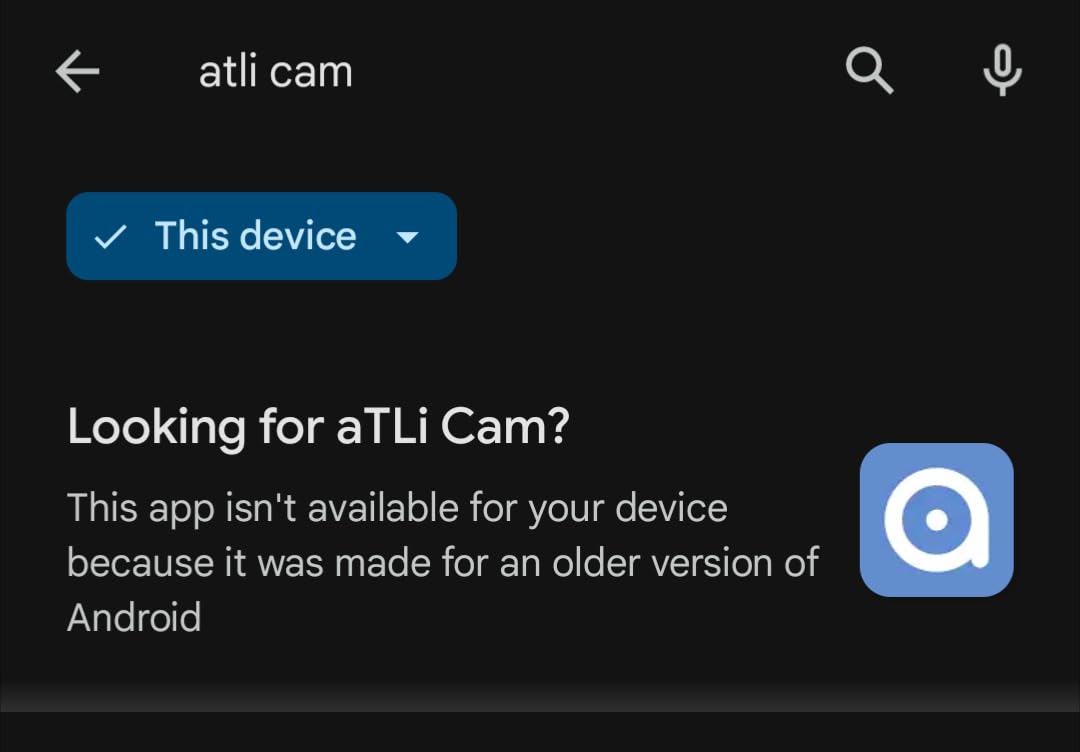Edit the "atli cam" search text

[x=276, y=72]
